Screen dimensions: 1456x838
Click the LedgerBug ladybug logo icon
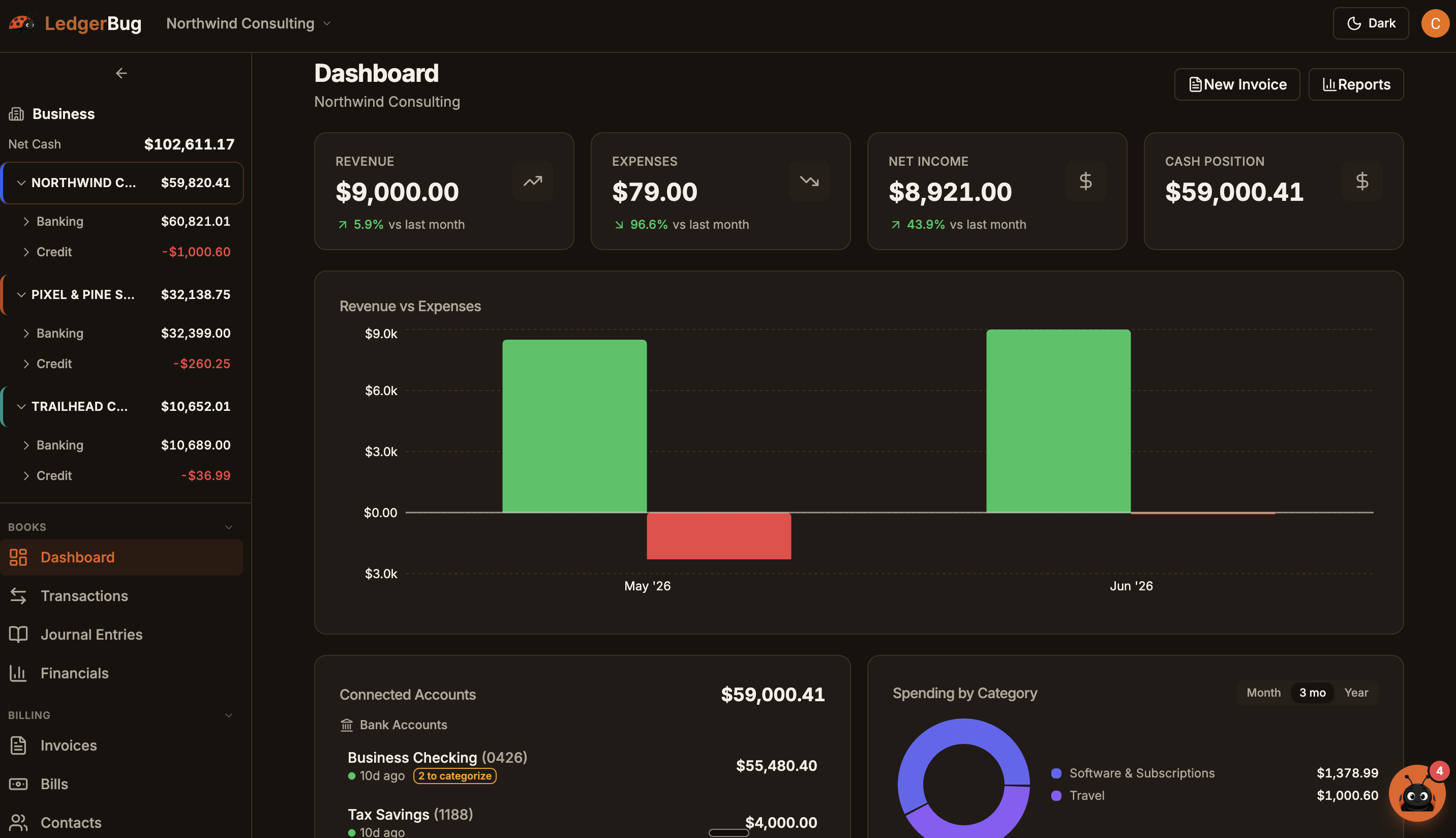[x=22, y=23]
